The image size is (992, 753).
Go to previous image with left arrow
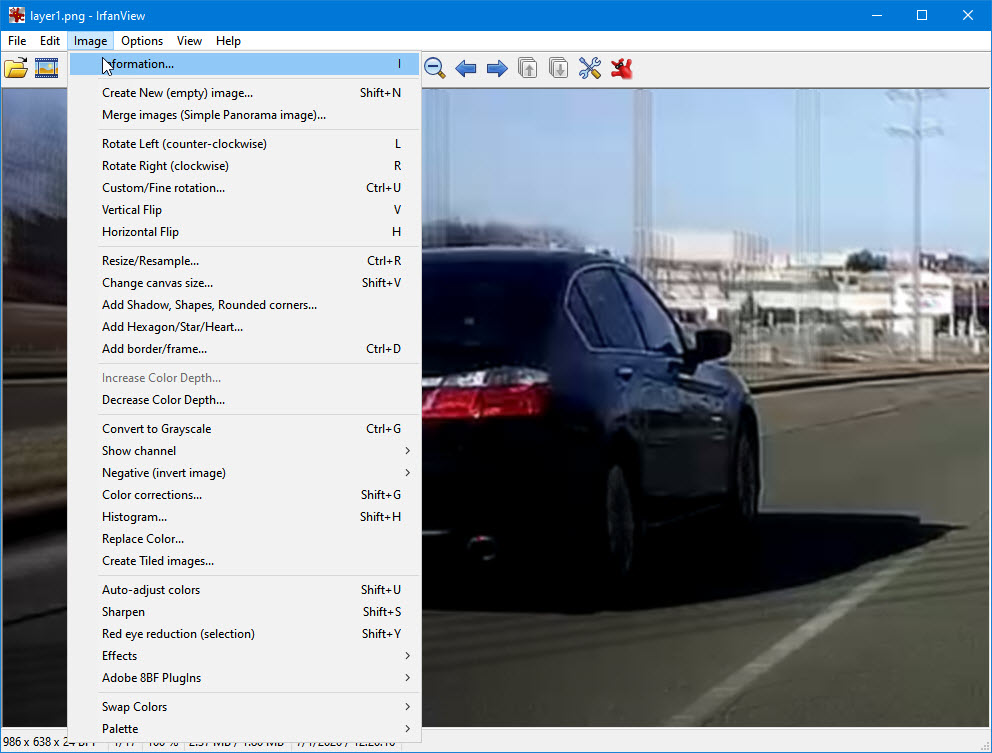point(465,68)
